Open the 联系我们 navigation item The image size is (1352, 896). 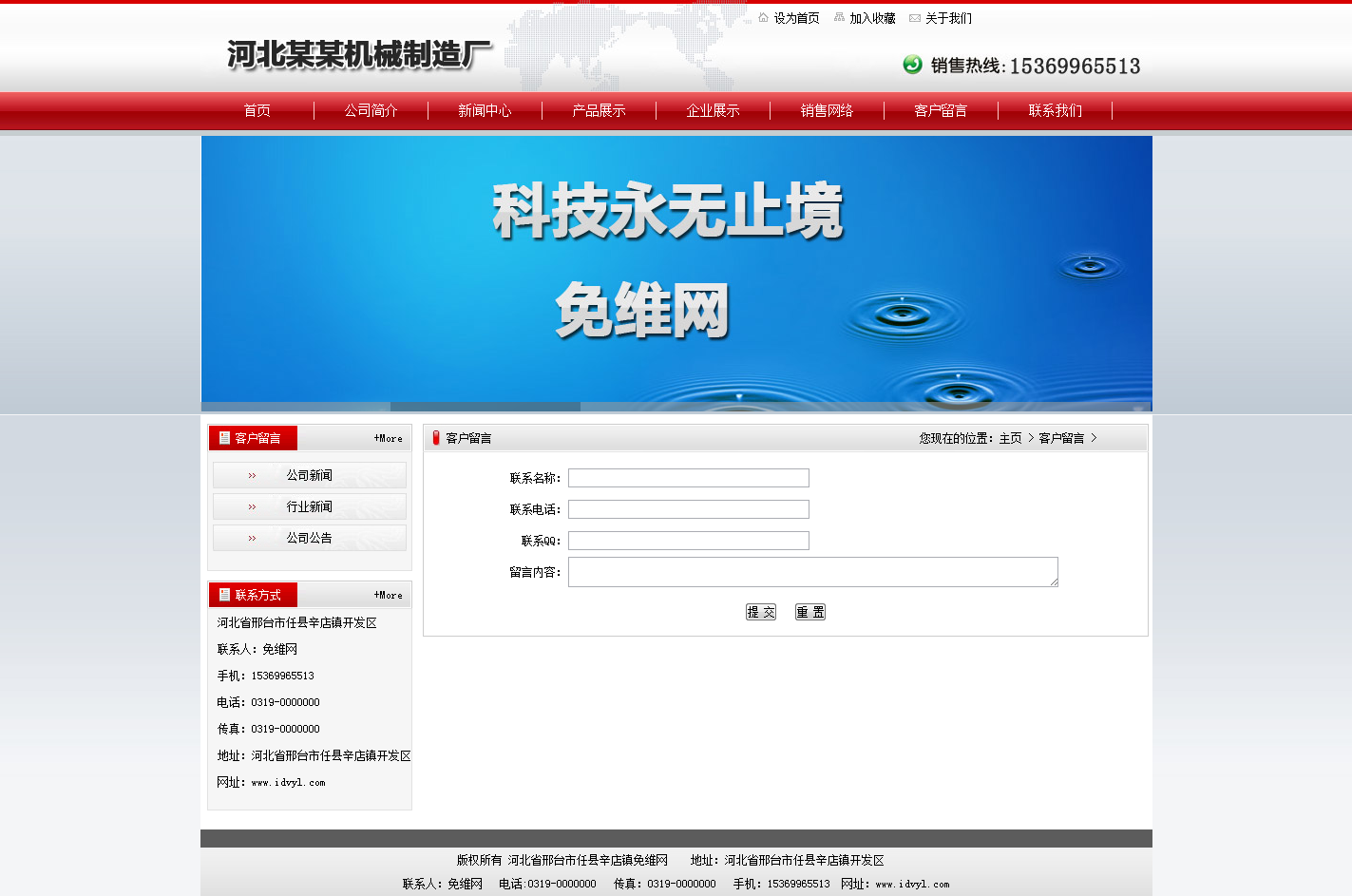pos(1055,111)
